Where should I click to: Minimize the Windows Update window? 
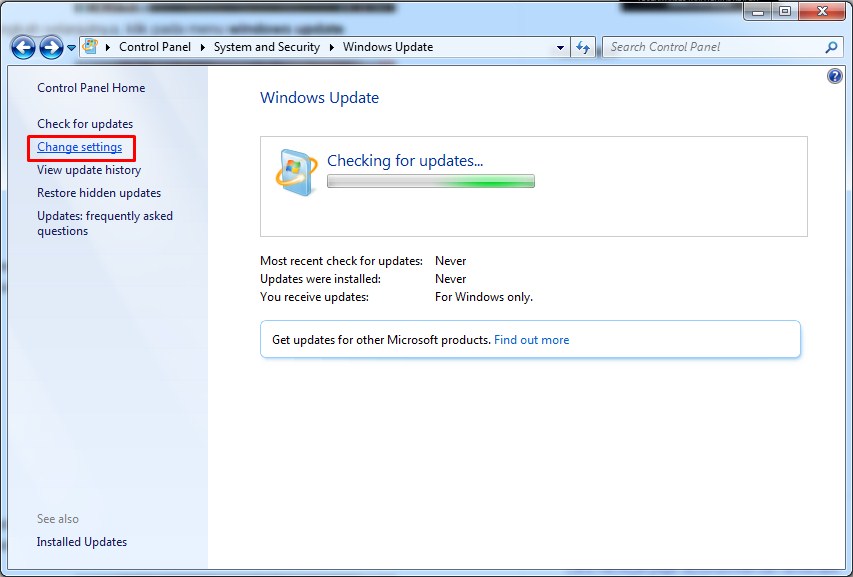pos(758,11)
